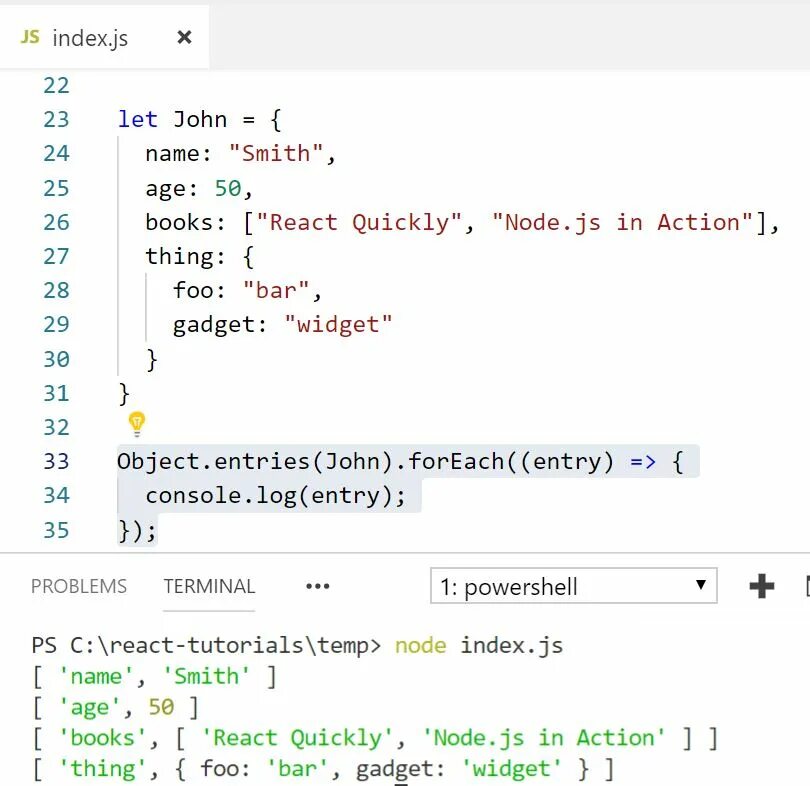Open the terminal panel ellipsis menu

[x=317, y=586]
